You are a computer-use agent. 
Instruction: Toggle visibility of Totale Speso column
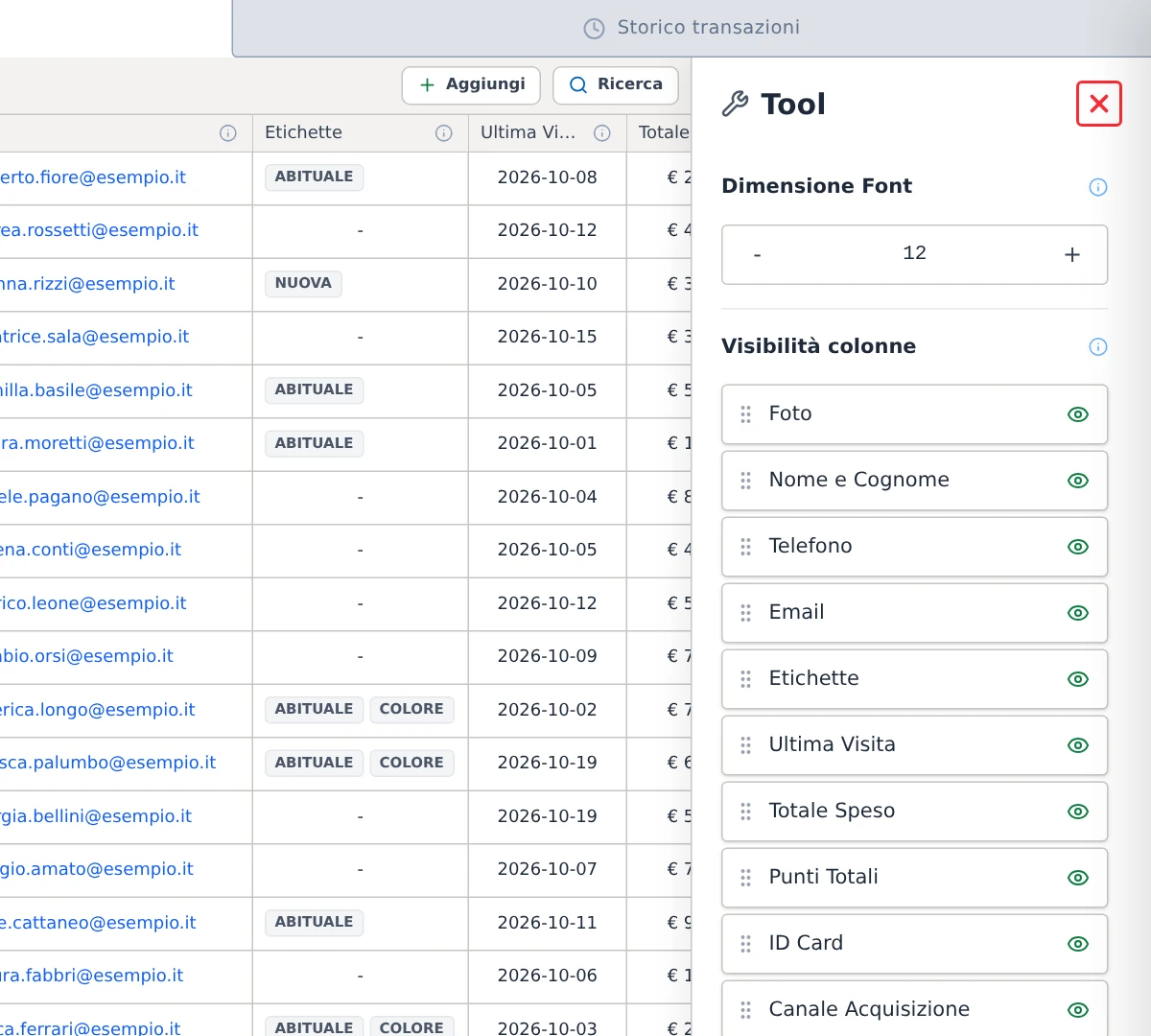pyautogui.click(x=1078, y=812)
